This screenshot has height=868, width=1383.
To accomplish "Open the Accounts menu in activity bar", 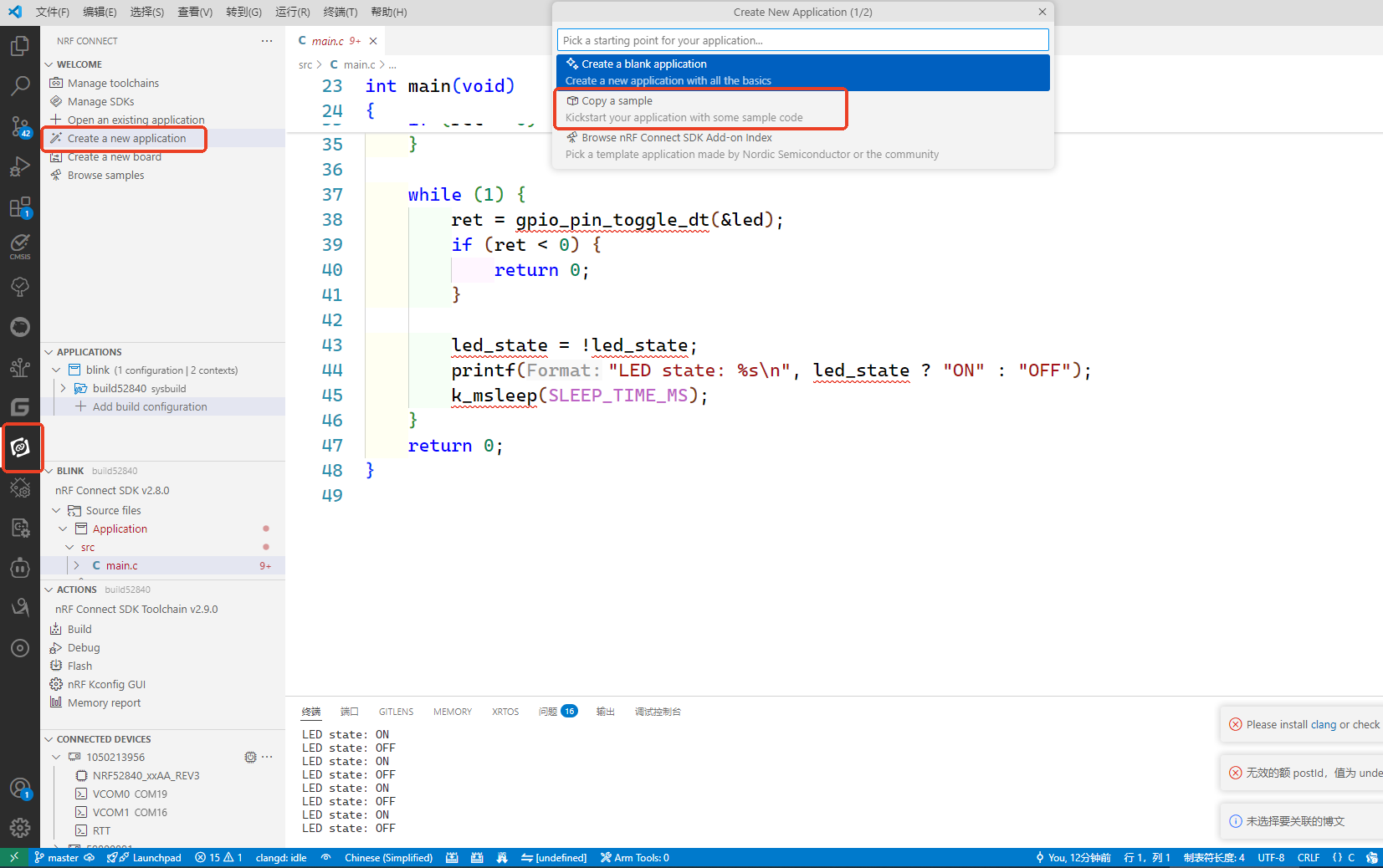I will [x=20, y=789].
